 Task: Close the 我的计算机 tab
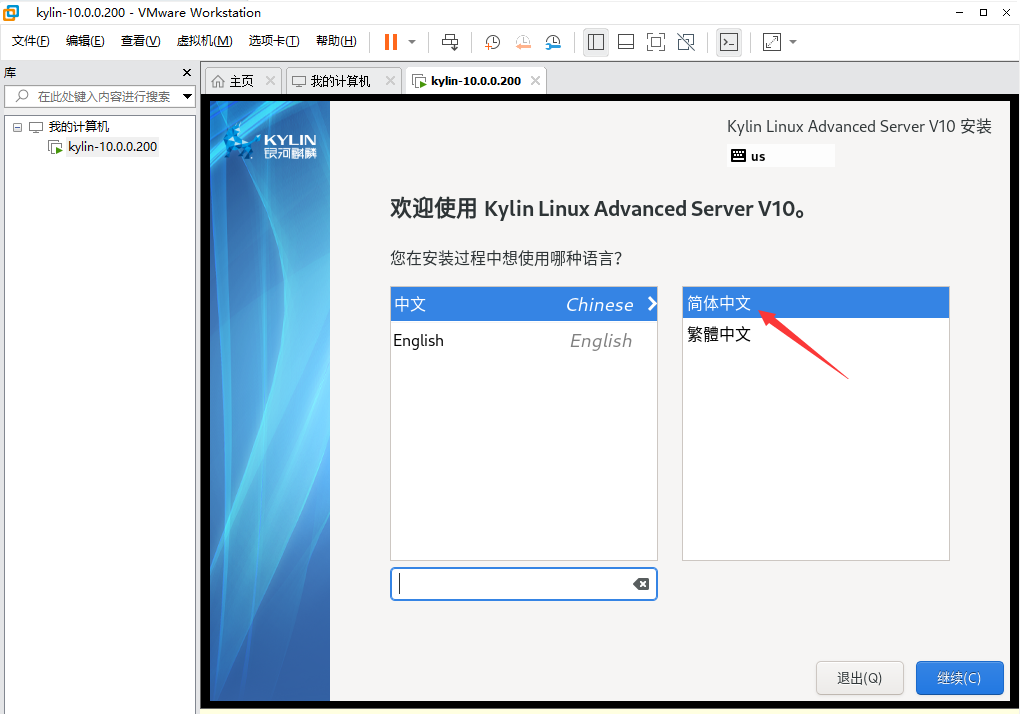coord(390,81)
